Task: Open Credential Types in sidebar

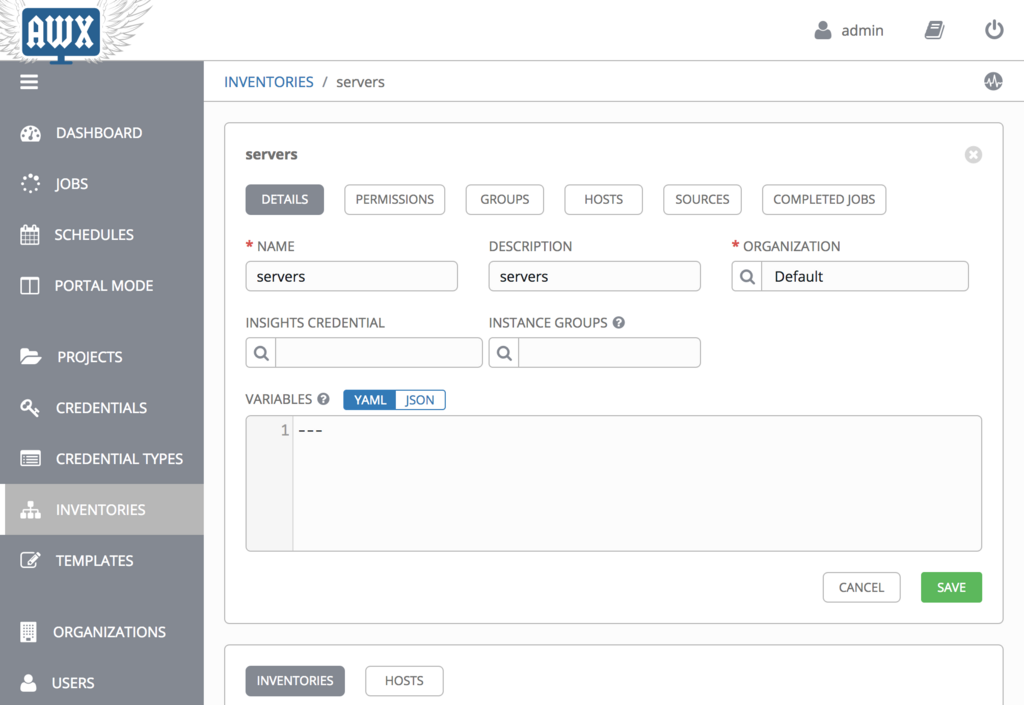Action: 102,459
